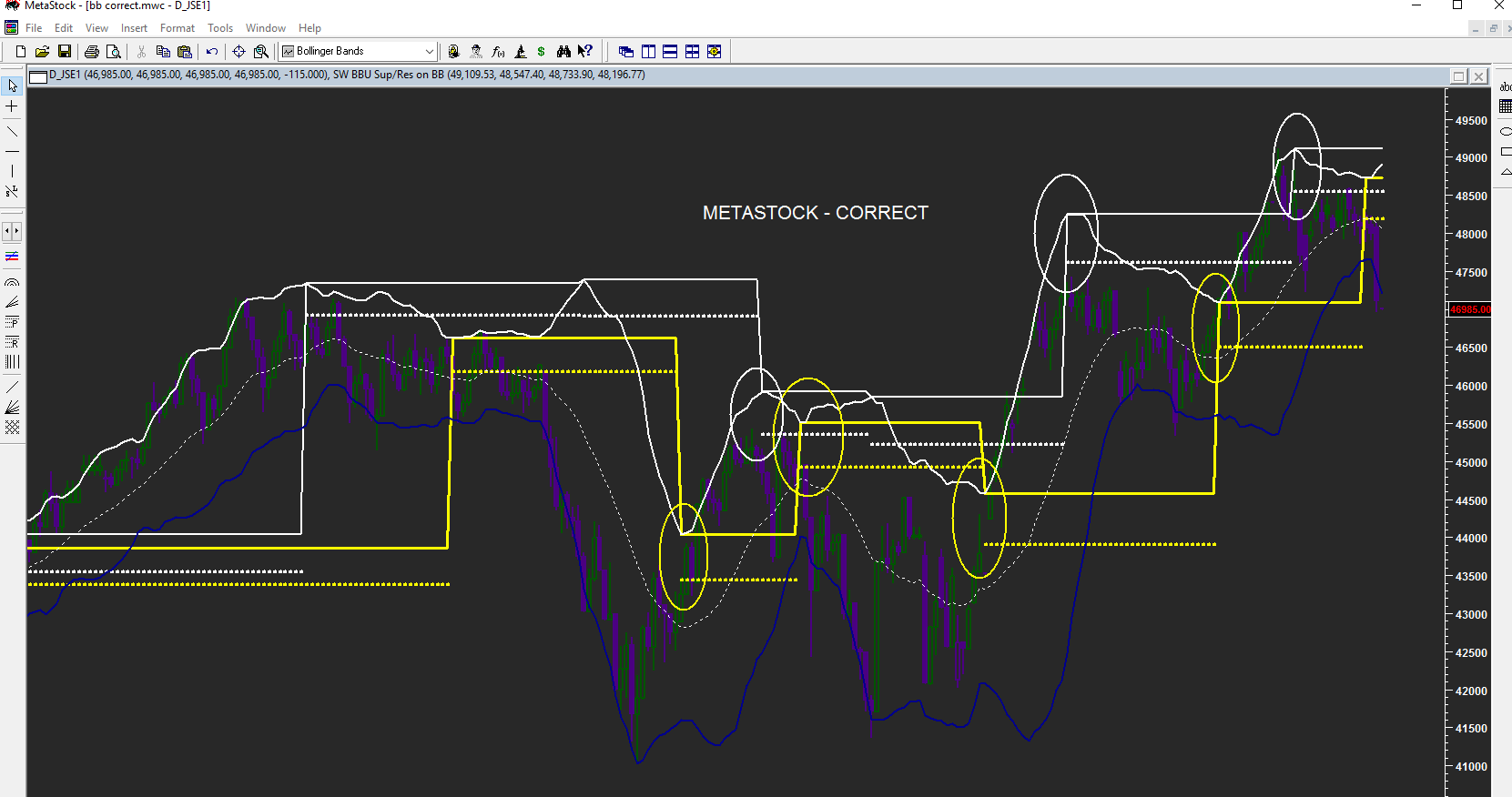Click the green dollar sign icon

point(541,52)
